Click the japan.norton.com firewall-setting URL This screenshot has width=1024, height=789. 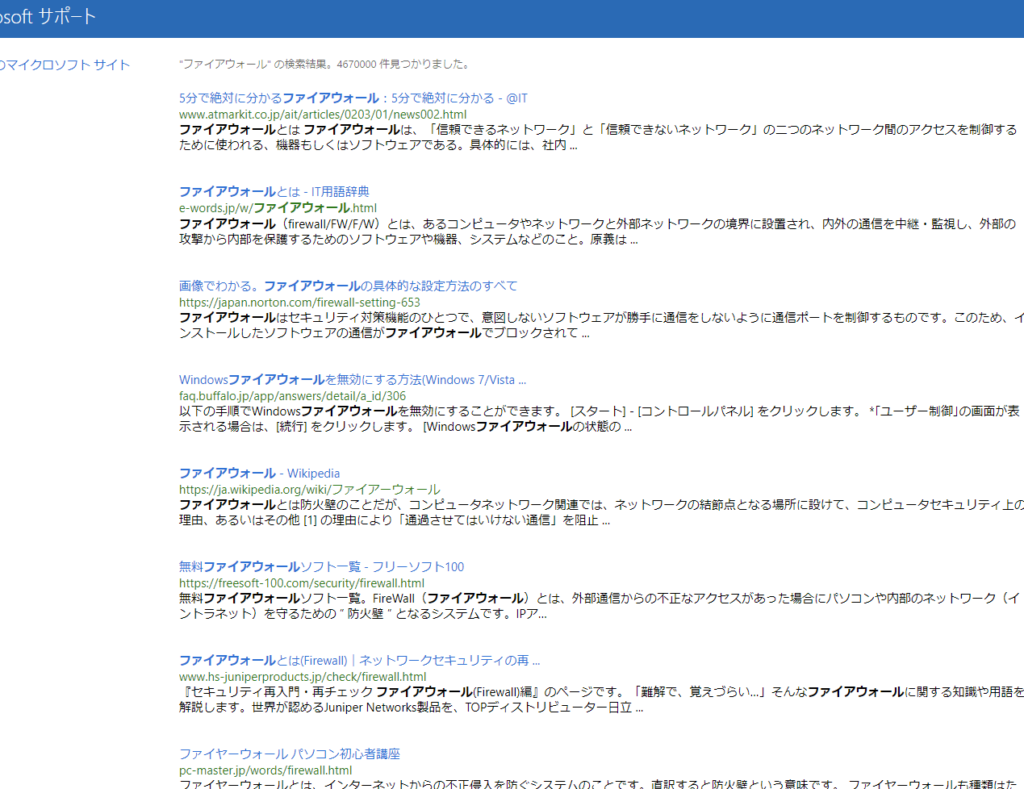click(299, 302)
